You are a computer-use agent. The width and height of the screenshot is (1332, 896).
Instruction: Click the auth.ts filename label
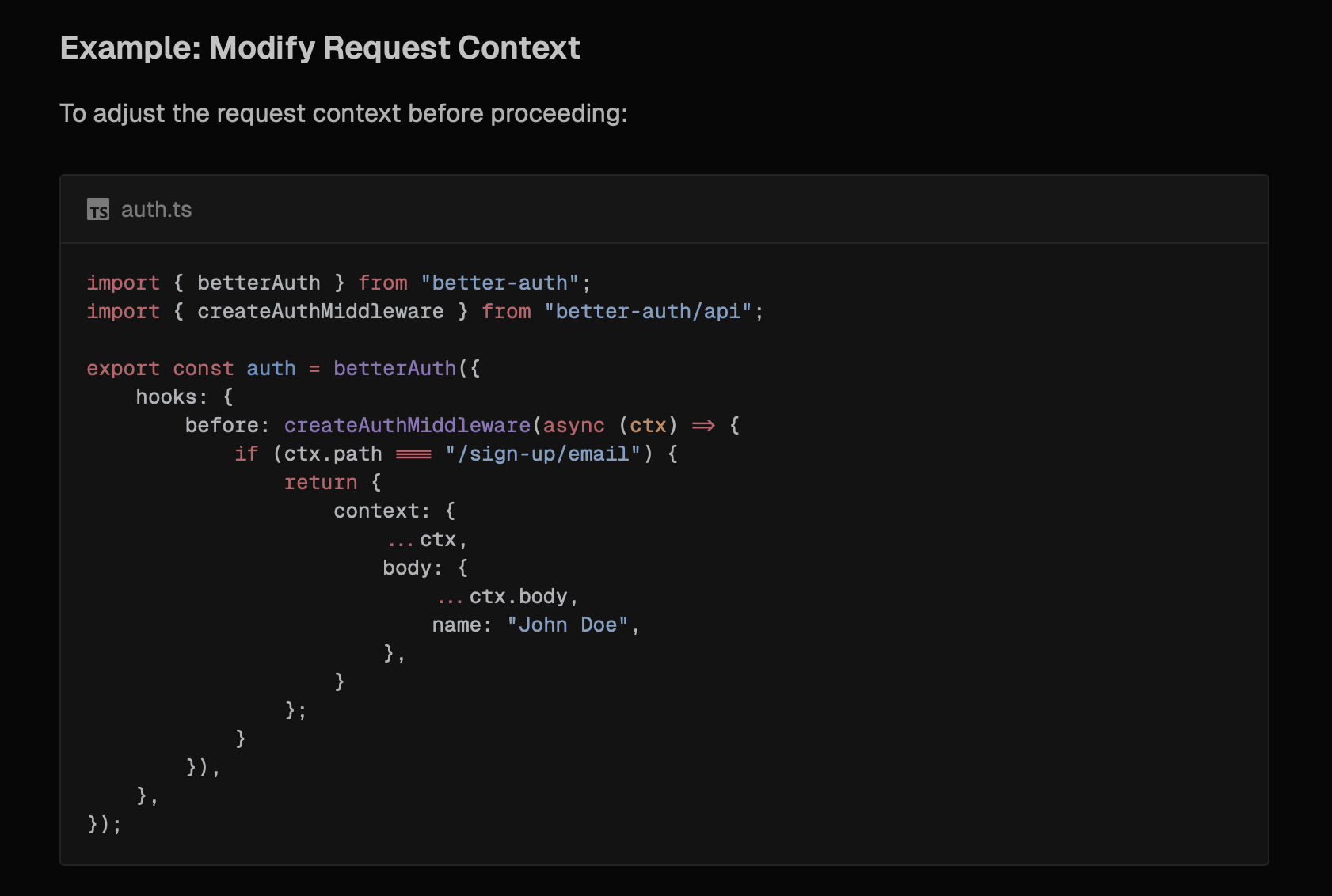(x=156, y=210)
